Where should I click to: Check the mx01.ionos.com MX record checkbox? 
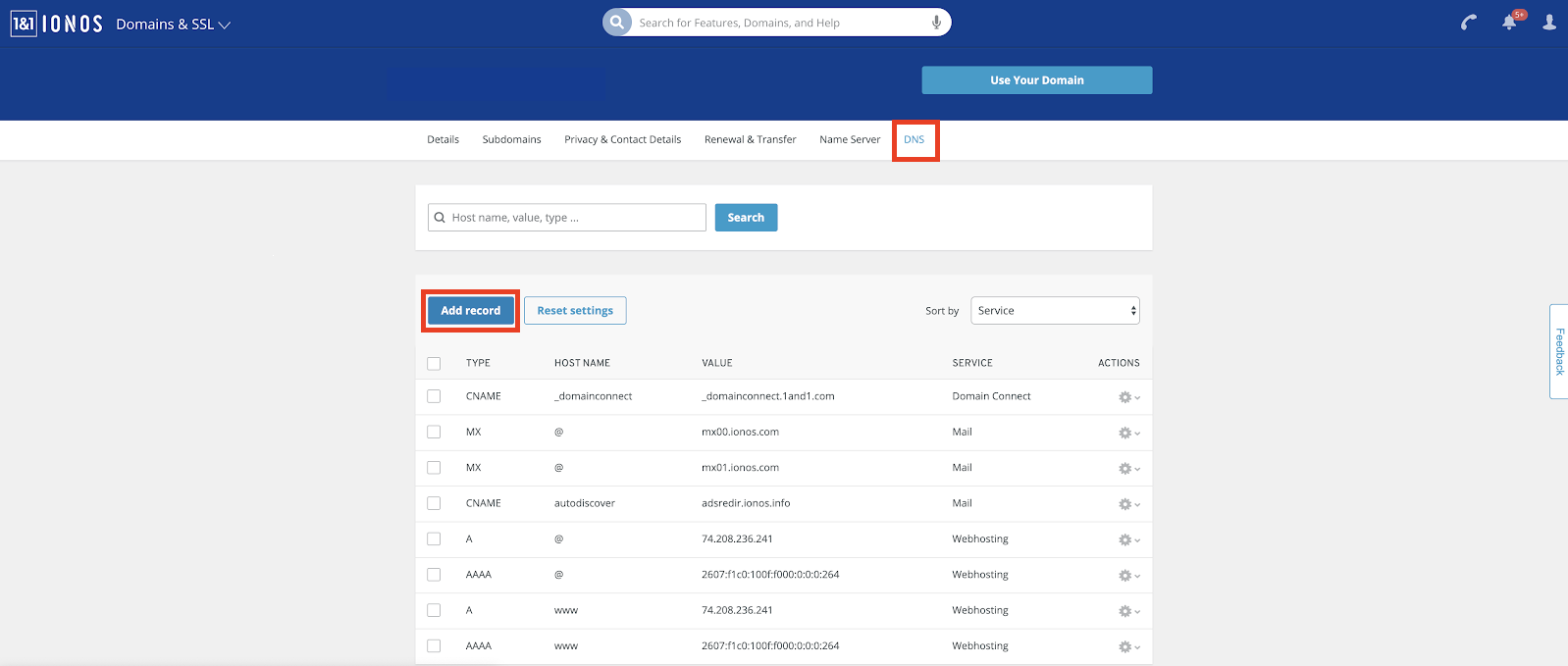point(434,468)
